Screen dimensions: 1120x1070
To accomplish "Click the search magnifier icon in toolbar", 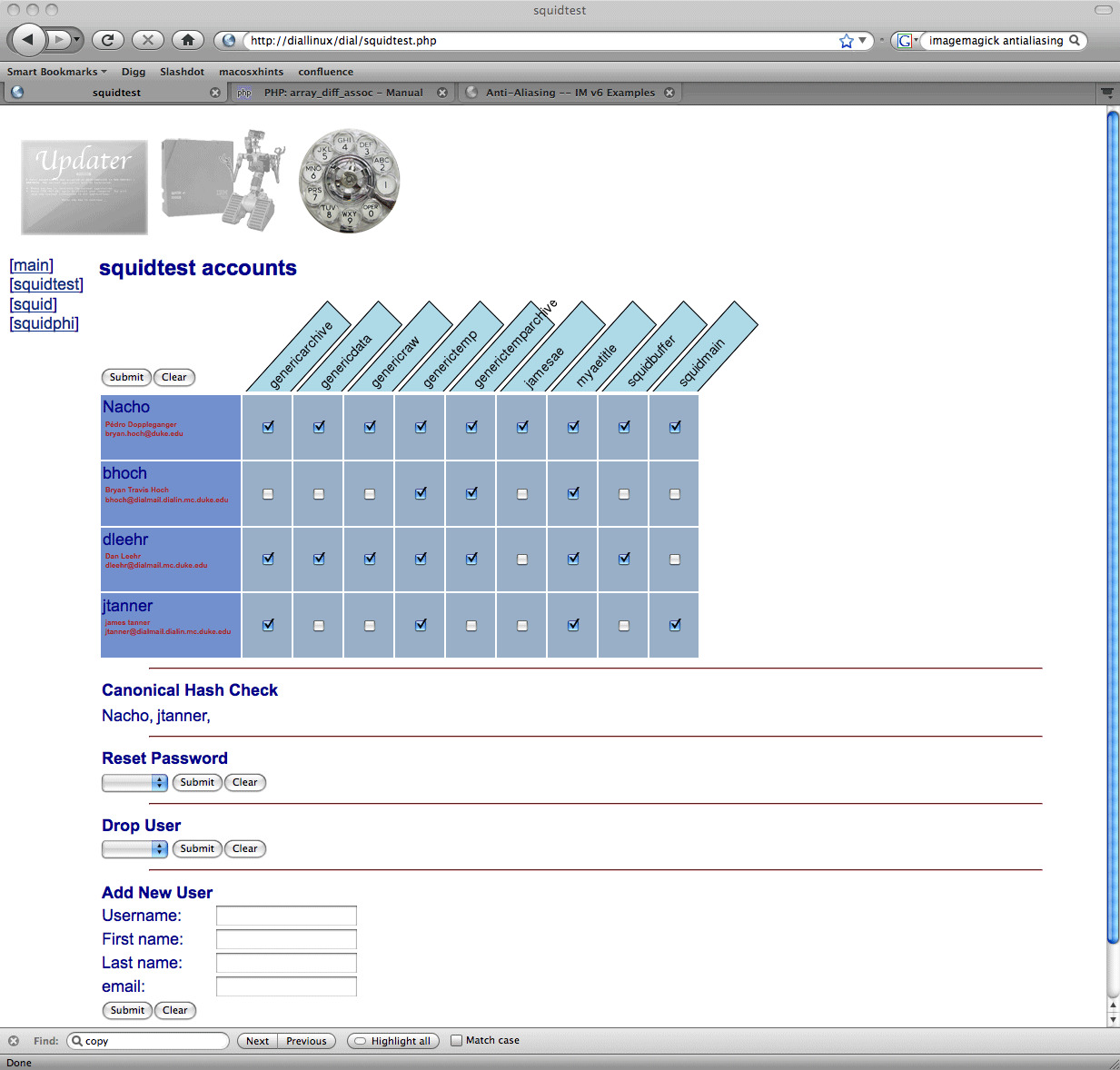I will (1075, 40).
